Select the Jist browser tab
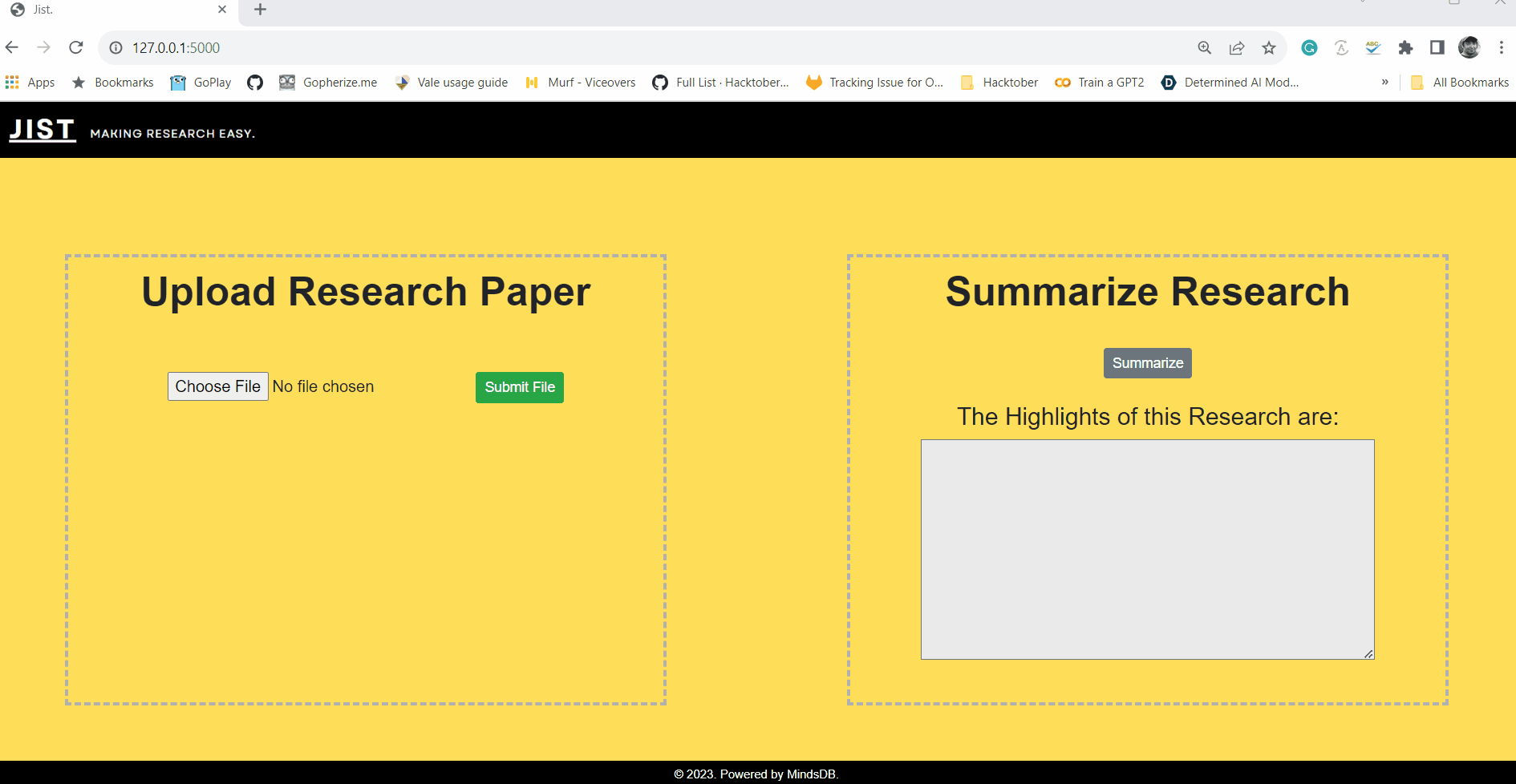1516x784 pixels. point(112,10)
